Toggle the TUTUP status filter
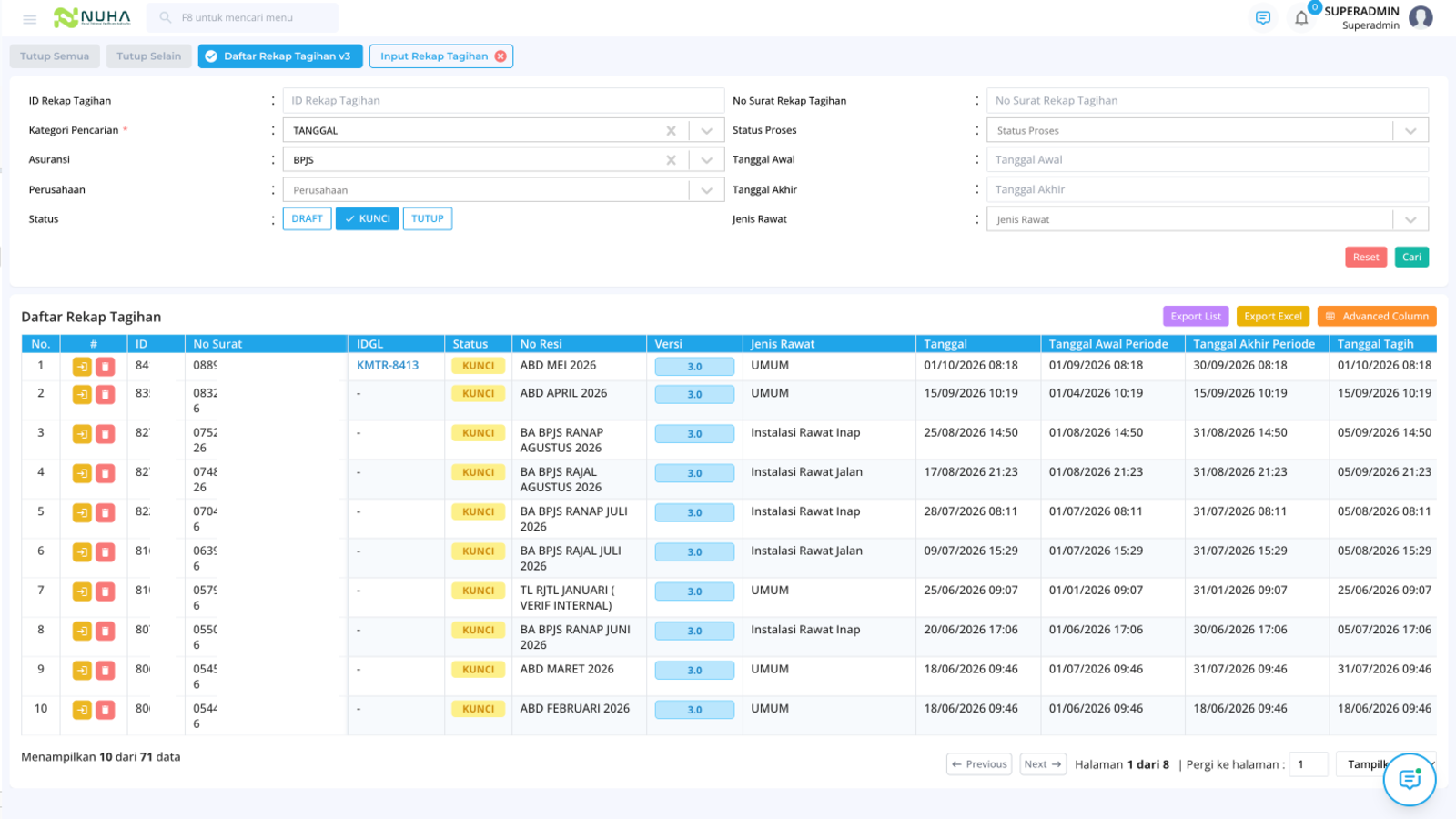 click(x=428, y=218)
